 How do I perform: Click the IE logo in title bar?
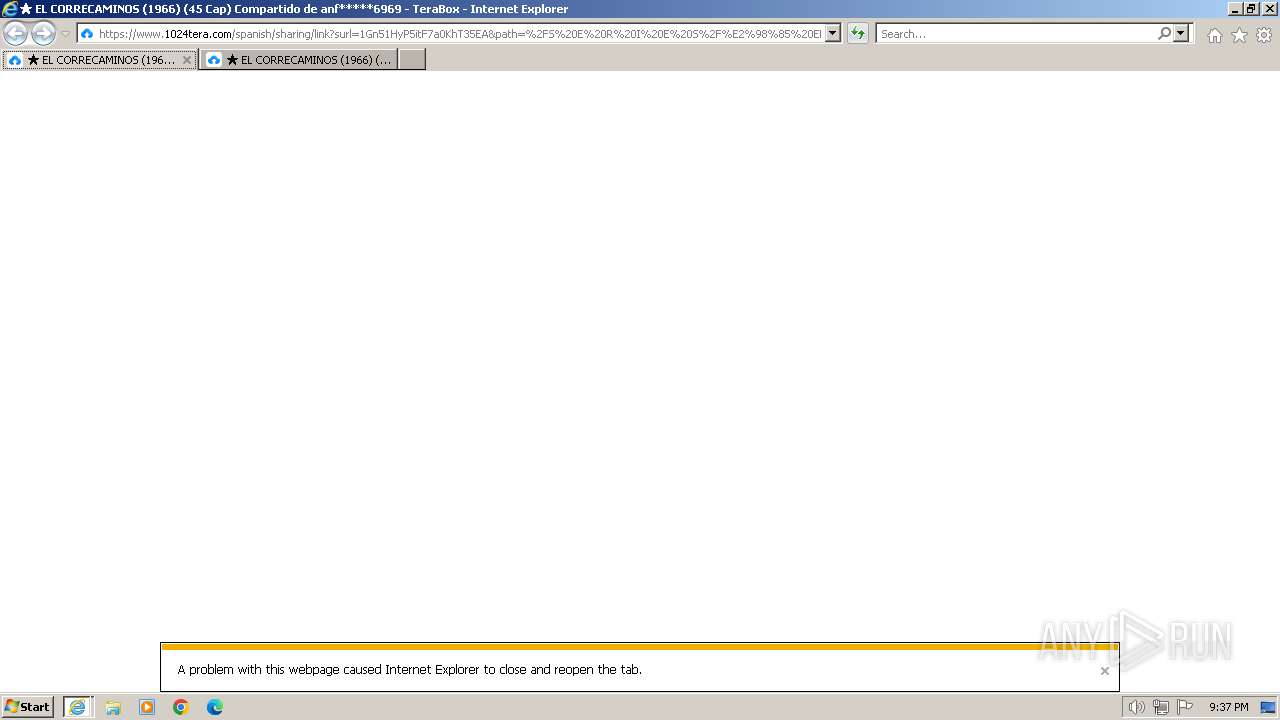point(10,9)
